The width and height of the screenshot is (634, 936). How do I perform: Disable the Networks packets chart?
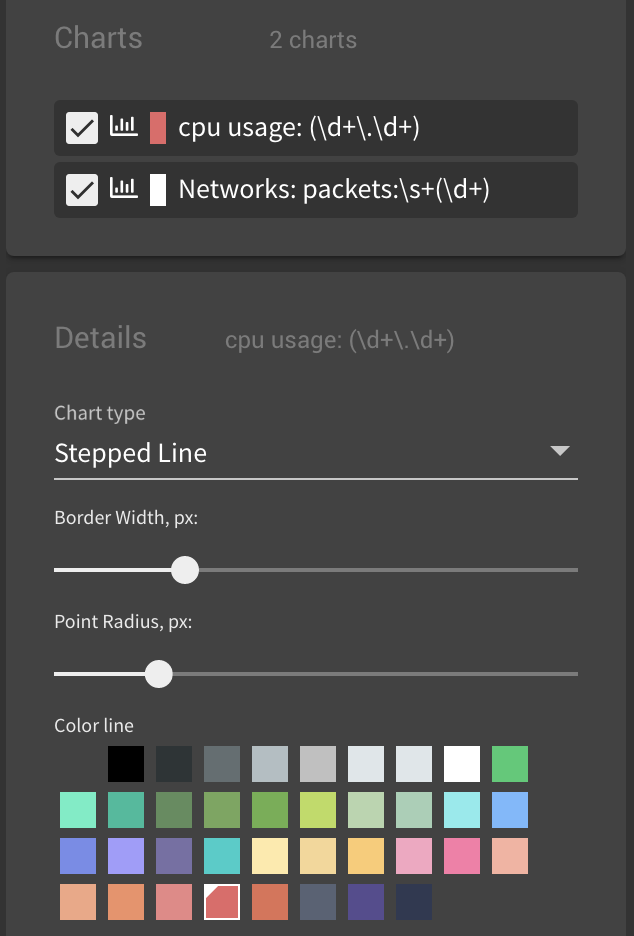[81, 189]
